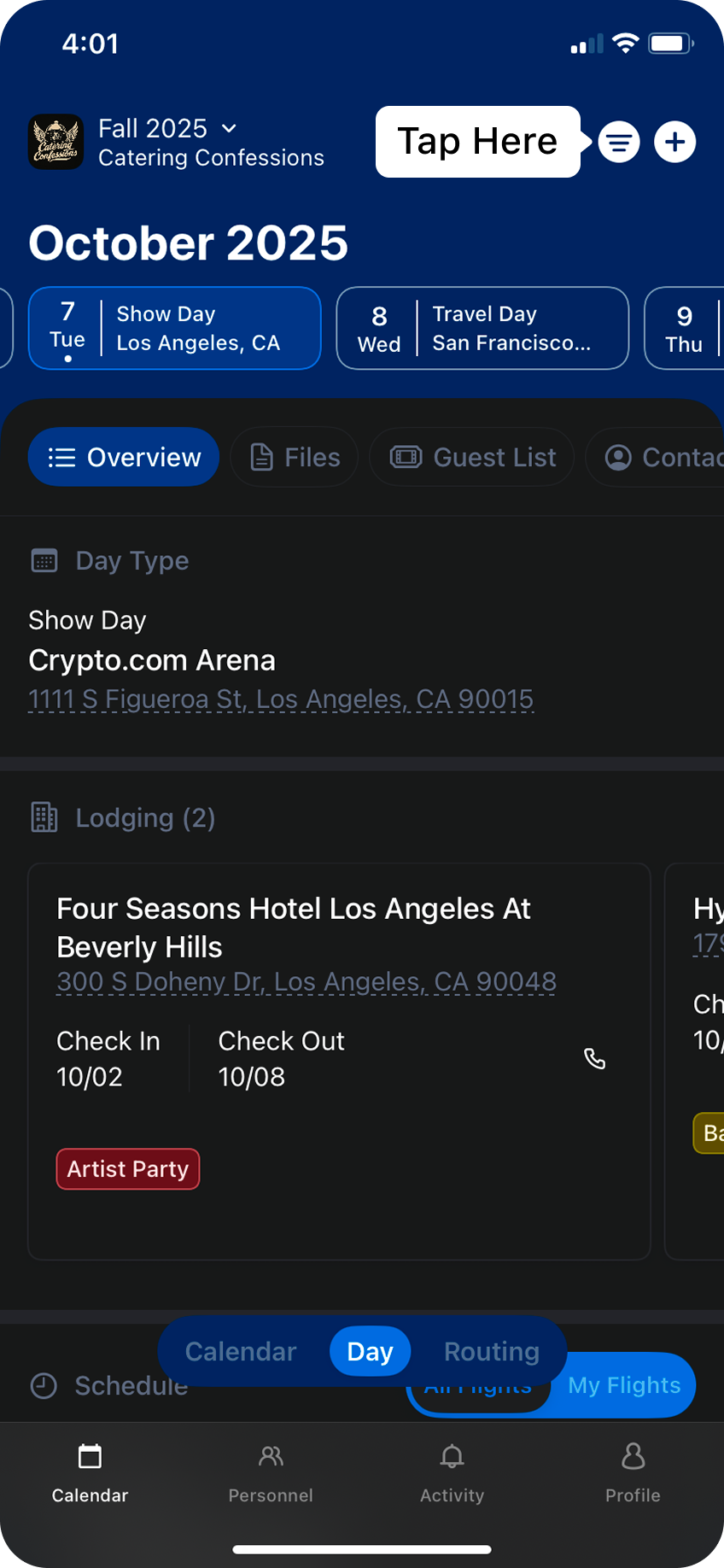The width and height of the screenshot is (724, 1568).
Task: Select the Overview tab
Action: tap(124, 457)
